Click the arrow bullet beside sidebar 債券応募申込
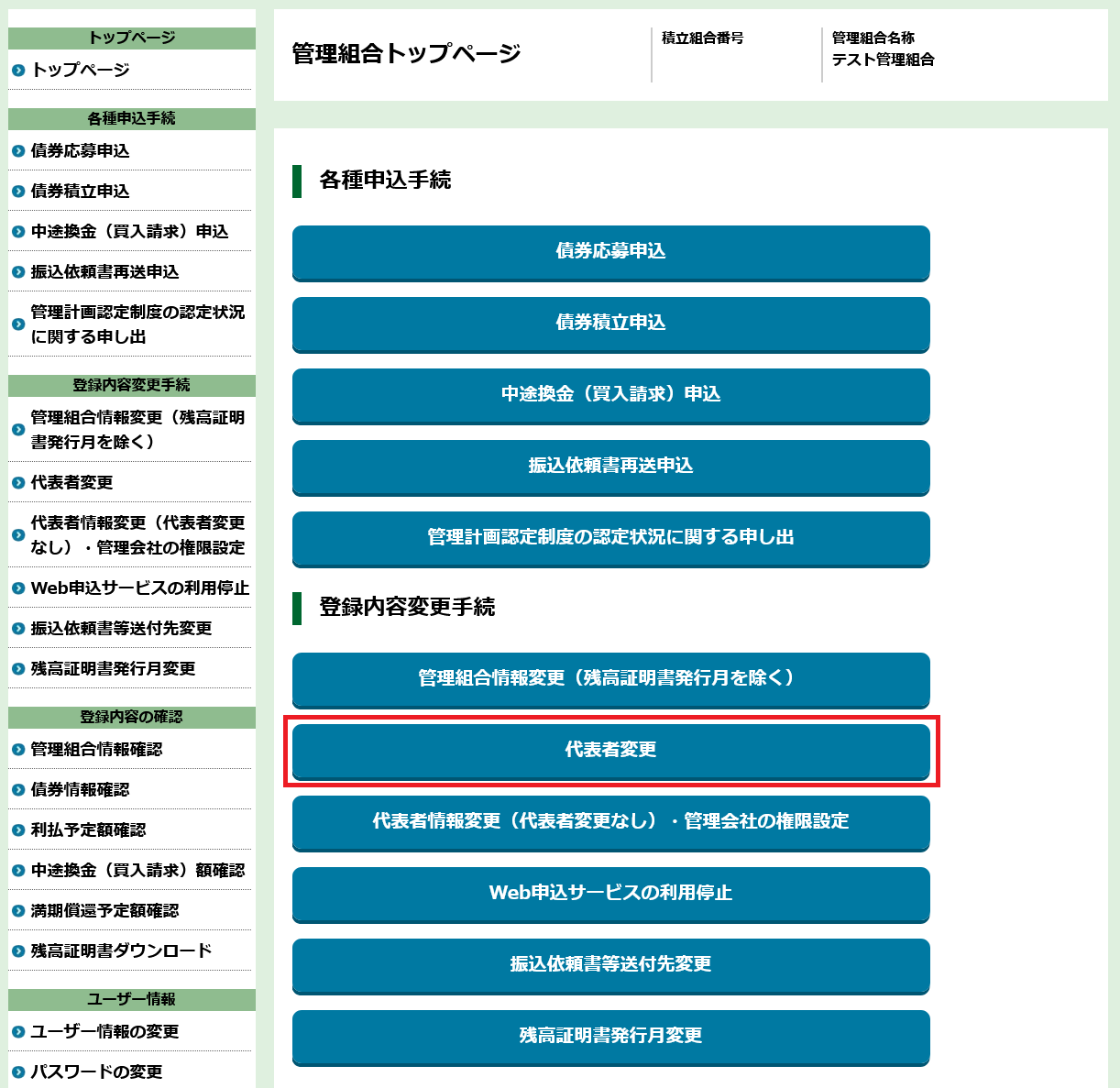The image size is (1120, 1088). coord(17,151)
